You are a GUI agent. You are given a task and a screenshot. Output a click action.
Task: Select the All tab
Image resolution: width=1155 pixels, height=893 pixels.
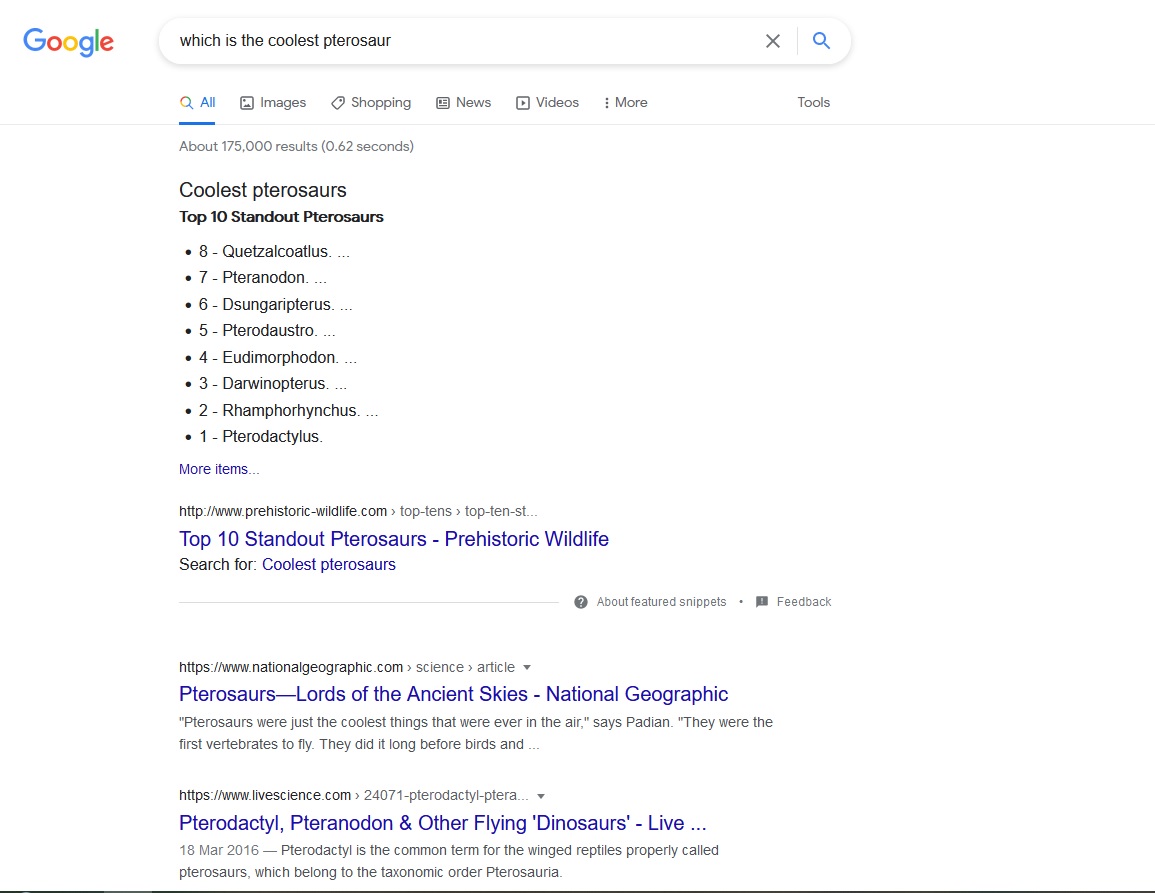(x=197, y=102)
